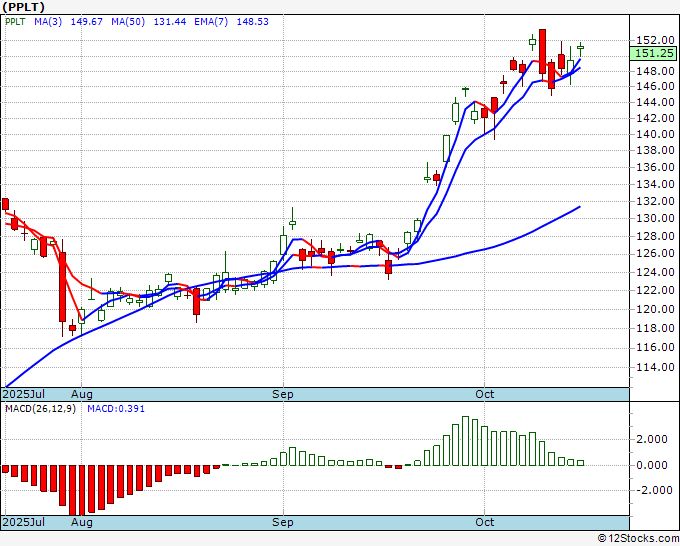Viewport: 680px width, 546px height.
Task: Click the 144.00 price axis label
Action: pos(655,102)
